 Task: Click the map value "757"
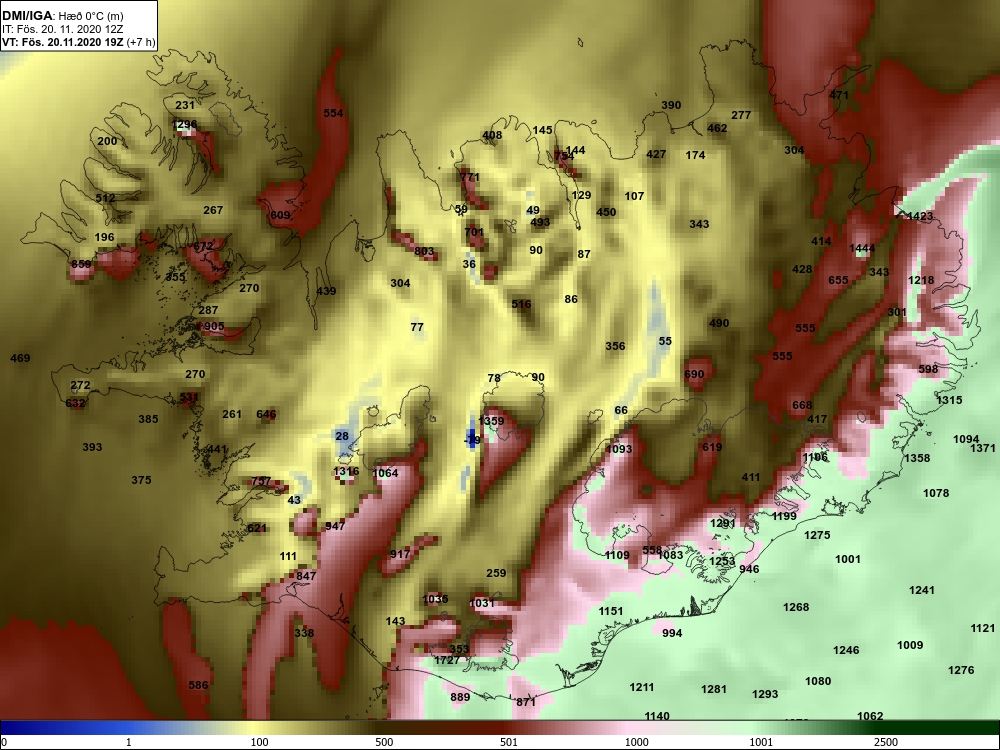[261, 482]
